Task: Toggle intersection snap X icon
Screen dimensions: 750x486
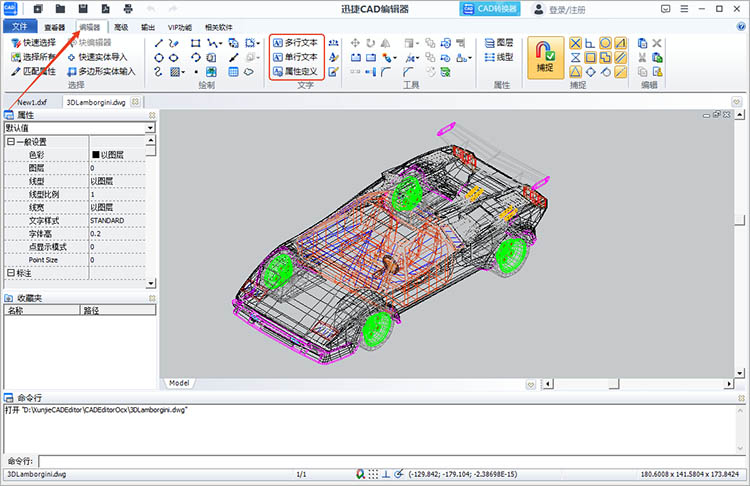Action: click(x=575, y=44)
